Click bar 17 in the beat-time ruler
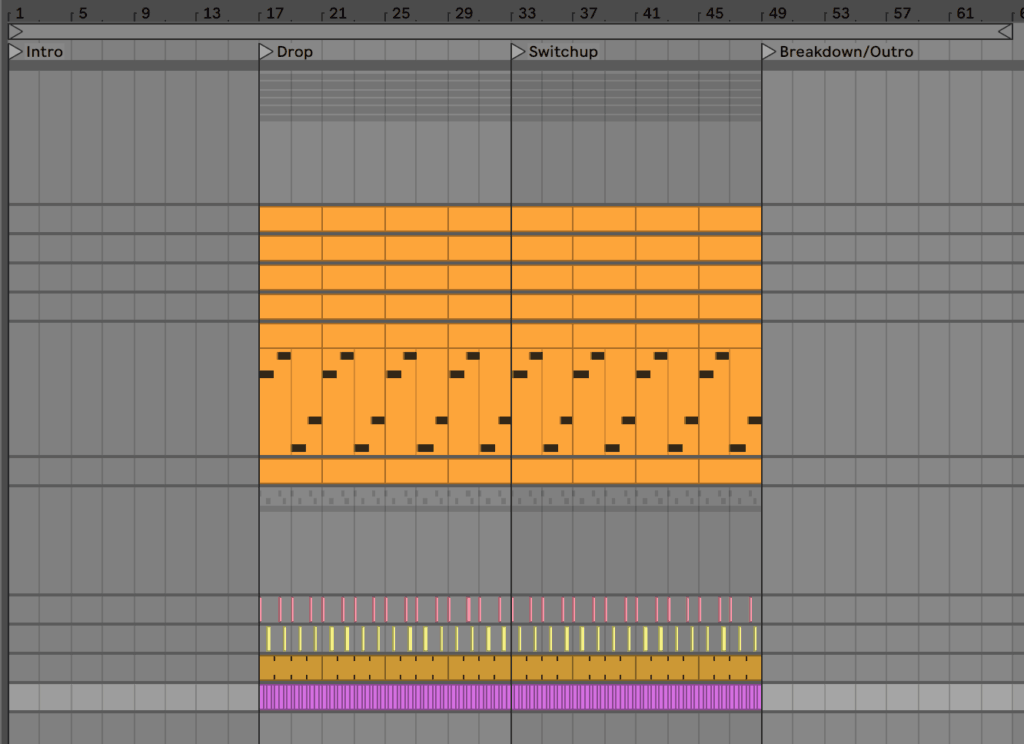Viewport: 1024px width, 744px height. [275, 13]
